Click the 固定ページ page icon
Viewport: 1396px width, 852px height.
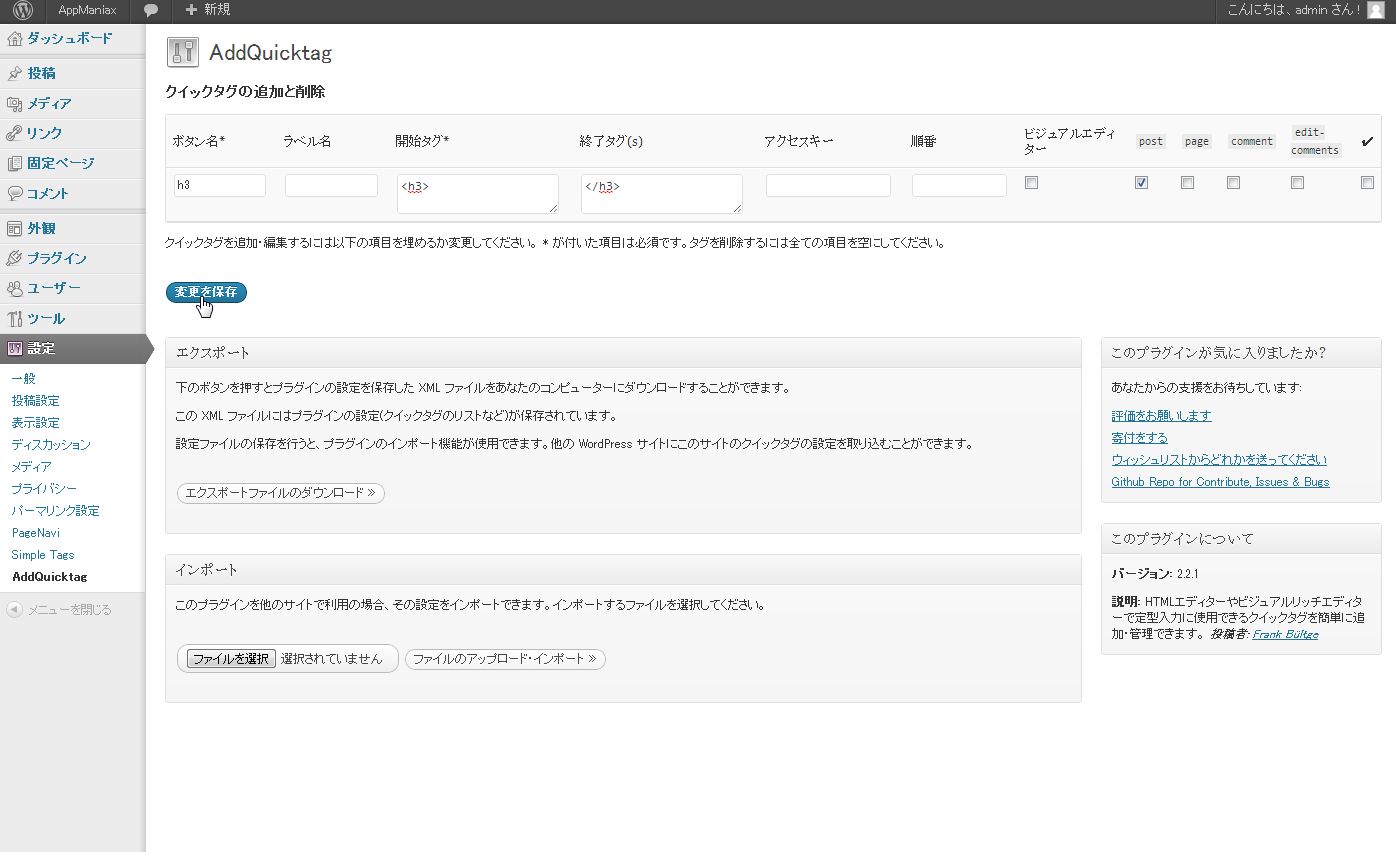(14, 163)
